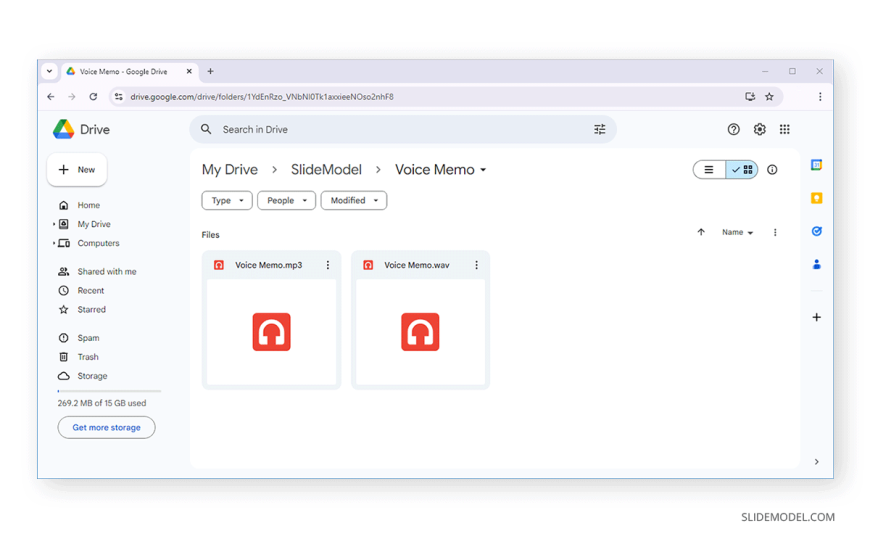The image size is (870, 539).
Task: Open Google Keep side panel
Action: click(x=816, y=198)
